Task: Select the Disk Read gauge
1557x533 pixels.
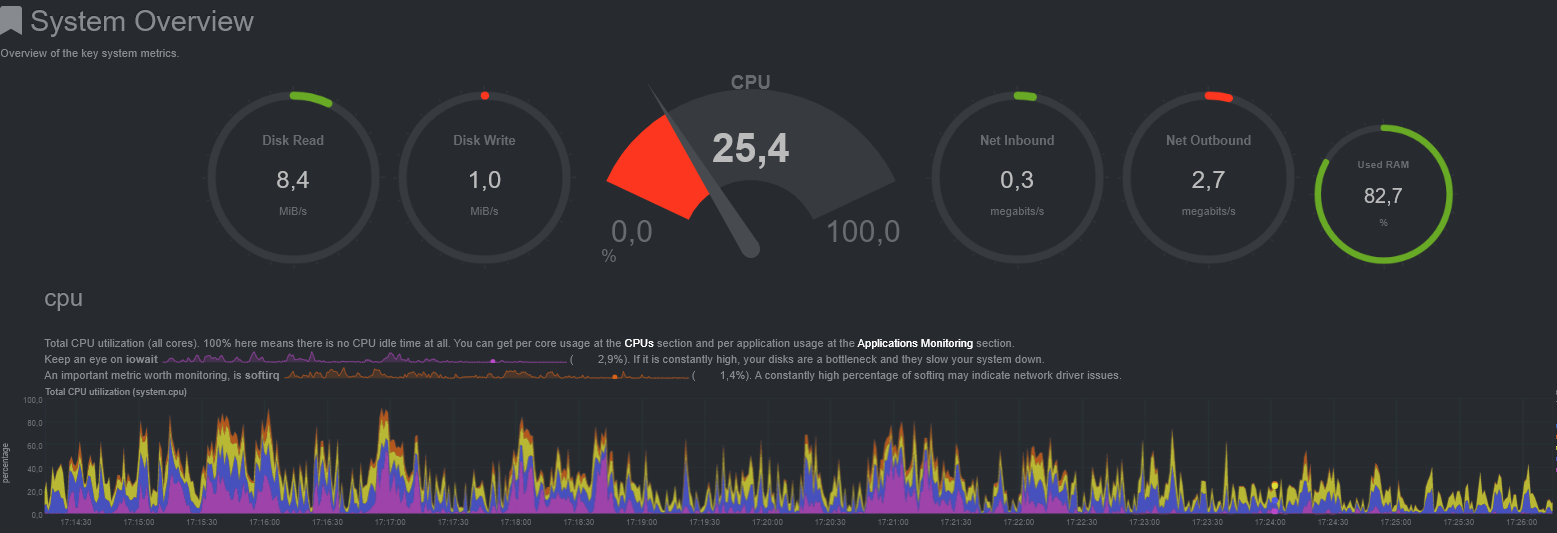Action: click(293, 176)
